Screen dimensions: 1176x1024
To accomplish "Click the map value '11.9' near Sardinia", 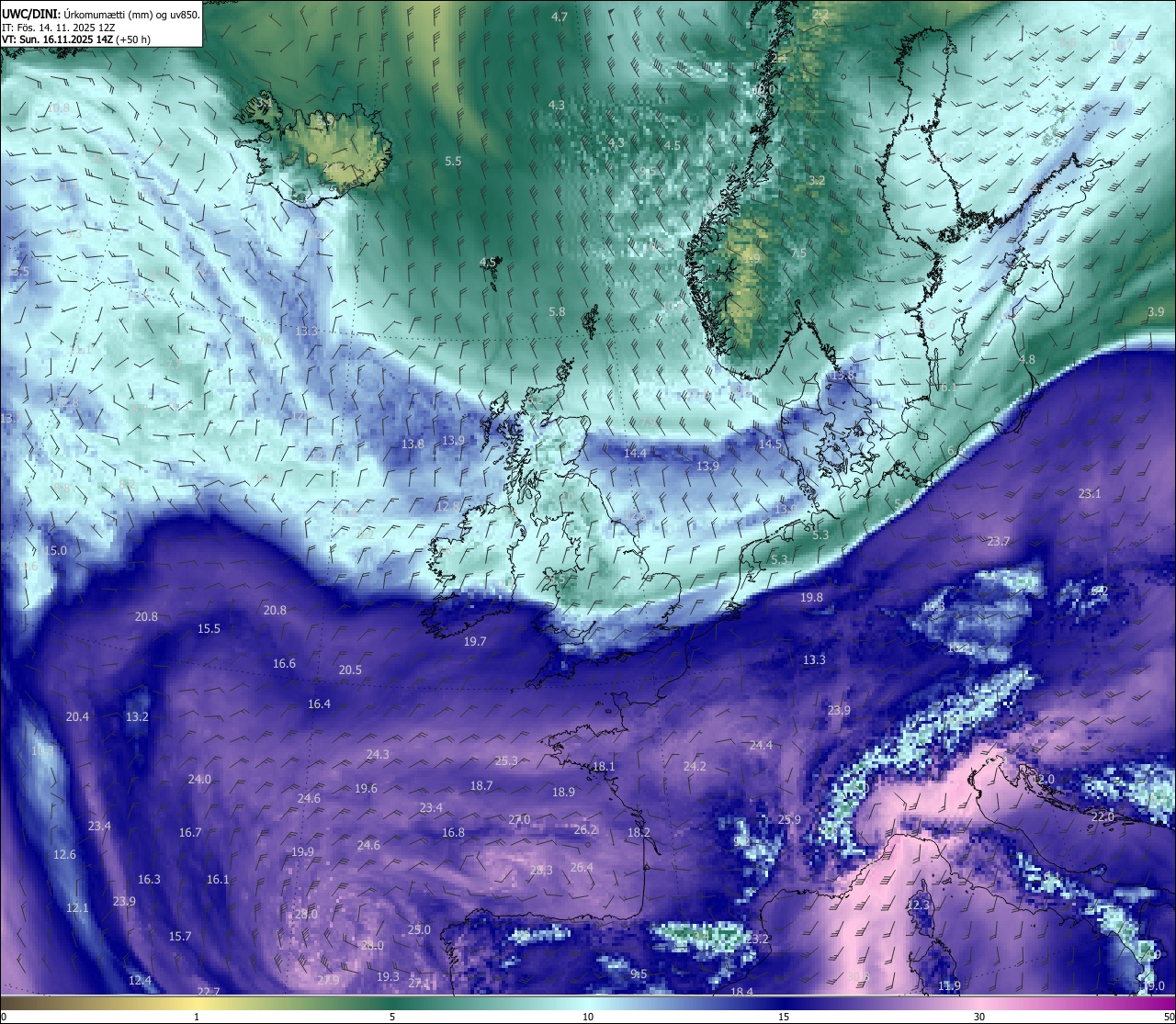I will (x=949, y=985).
